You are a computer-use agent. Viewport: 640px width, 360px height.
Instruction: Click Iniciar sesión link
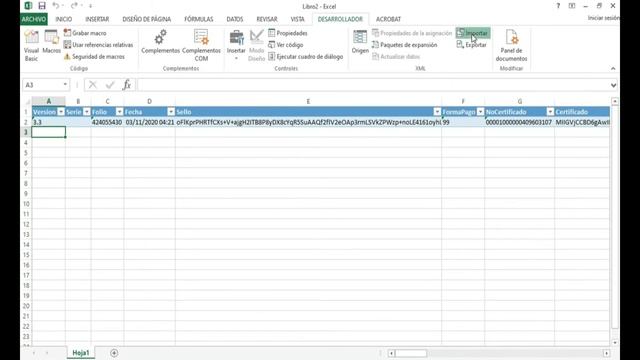tap(604, 18)
